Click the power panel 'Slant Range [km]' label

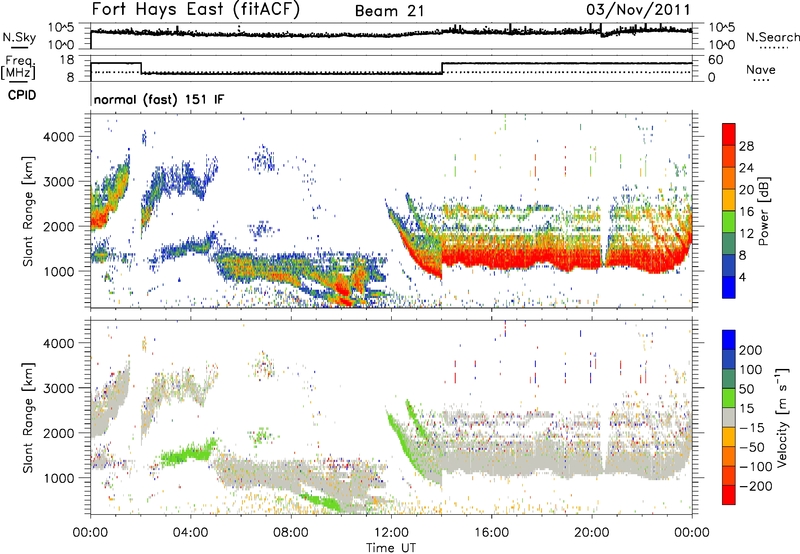click(x=29, y=211)
